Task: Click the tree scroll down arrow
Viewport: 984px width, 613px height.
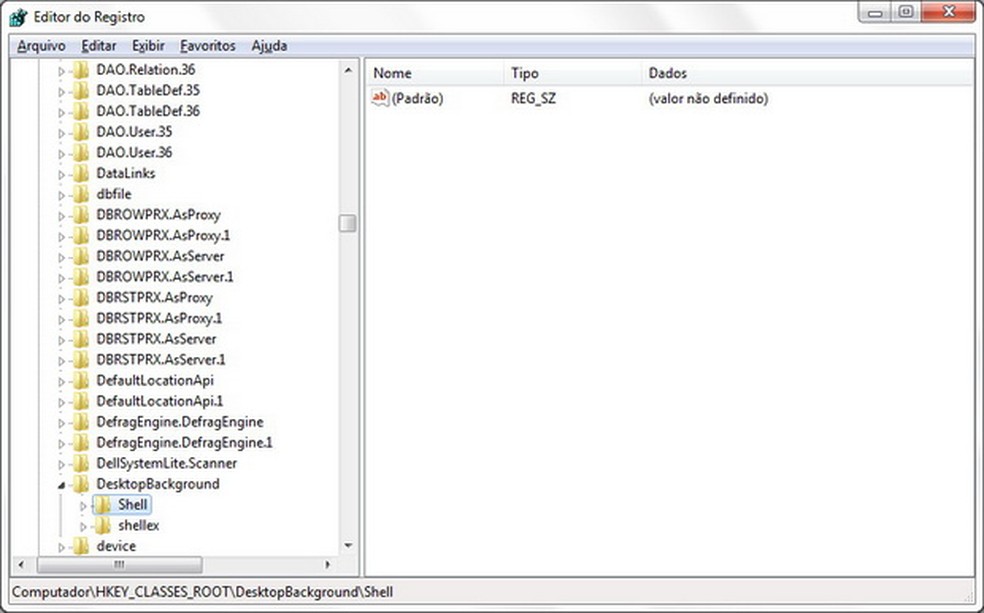Action: coord(348,546)
